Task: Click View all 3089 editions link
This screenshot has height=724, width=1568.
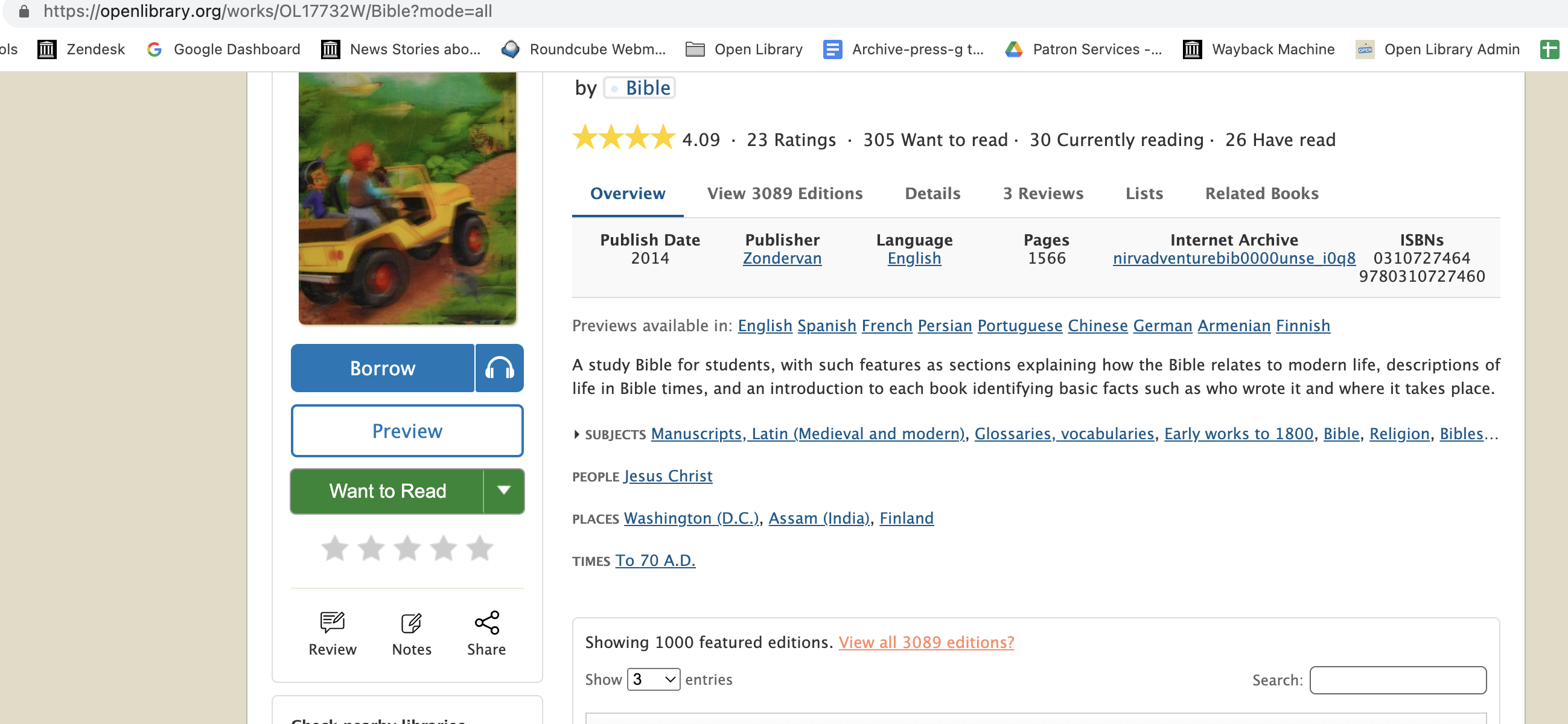Action: (x=926, y=643)
